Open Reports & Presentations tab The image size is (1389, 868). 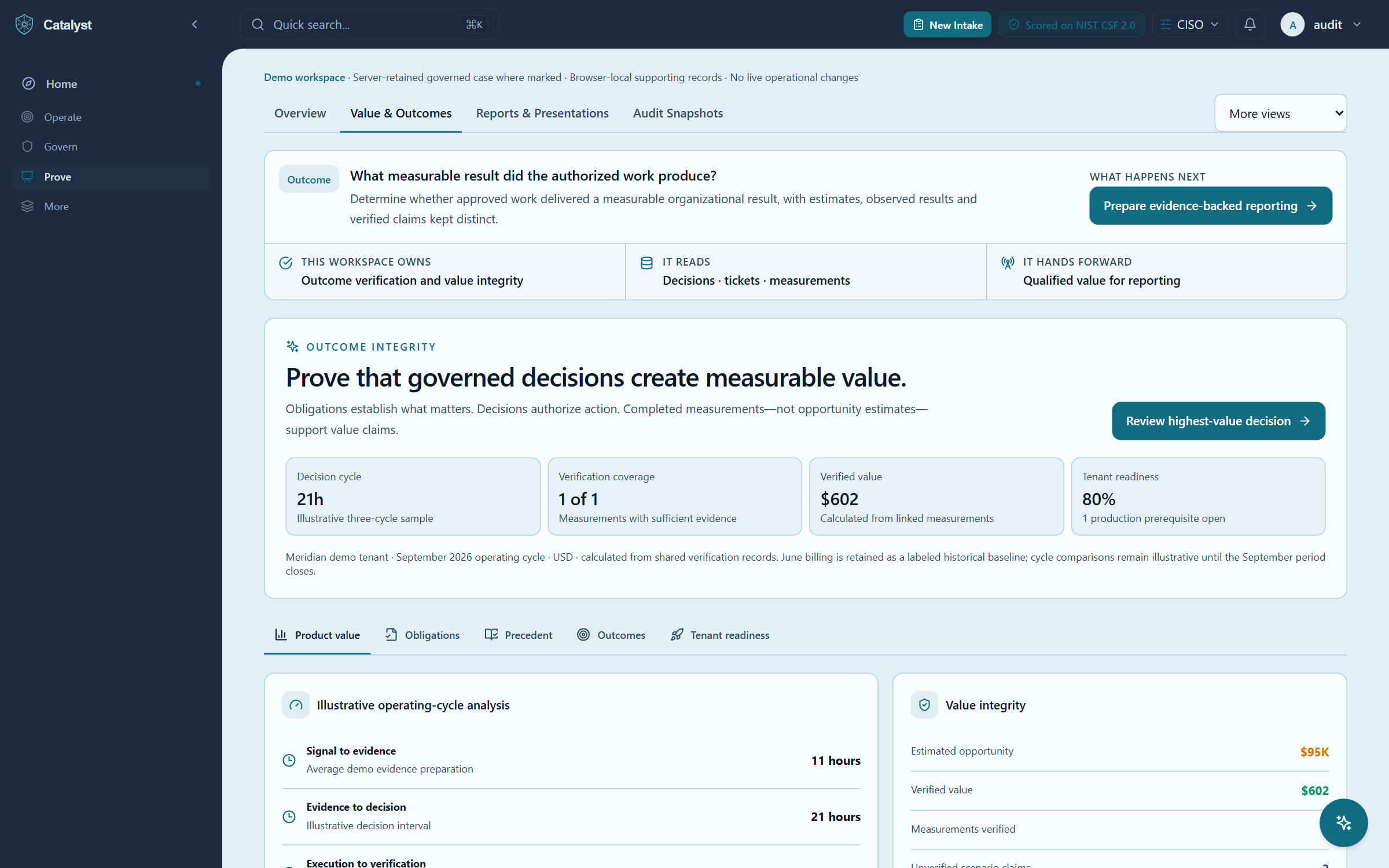pyautogui.click(x=542, y=113)
